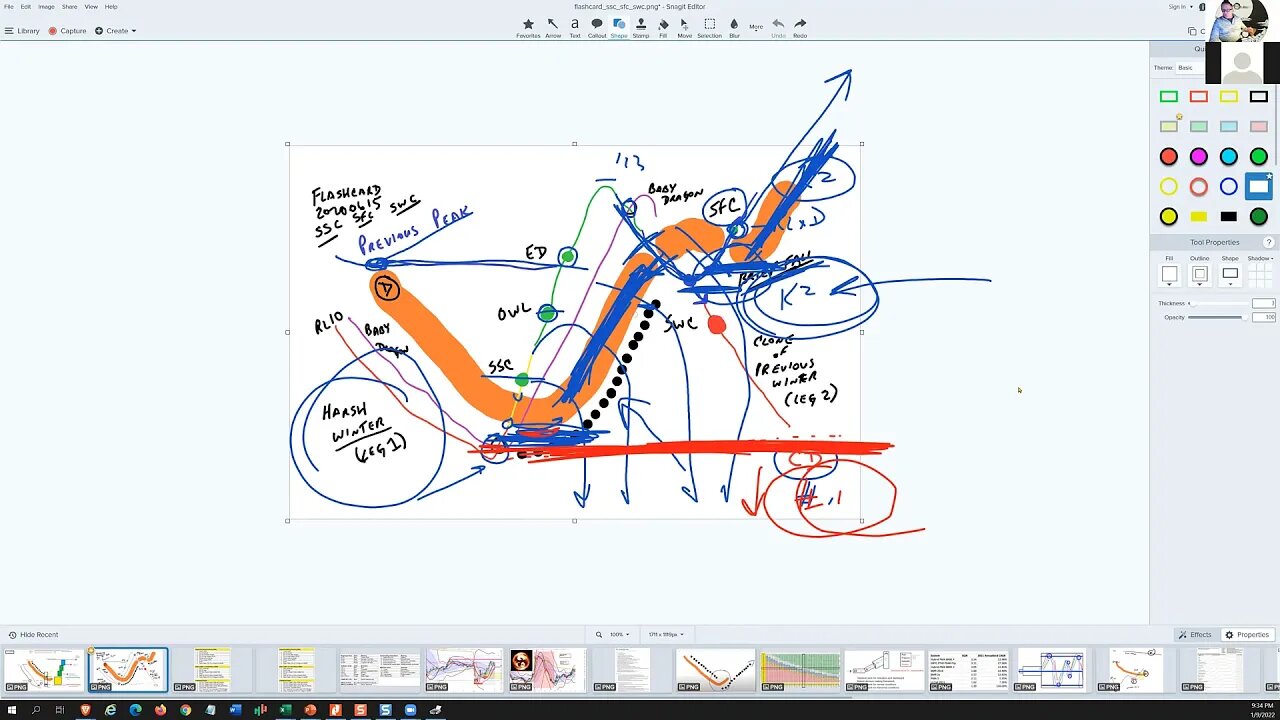Apply red rectangle outline quick style

click(1199, 97)
